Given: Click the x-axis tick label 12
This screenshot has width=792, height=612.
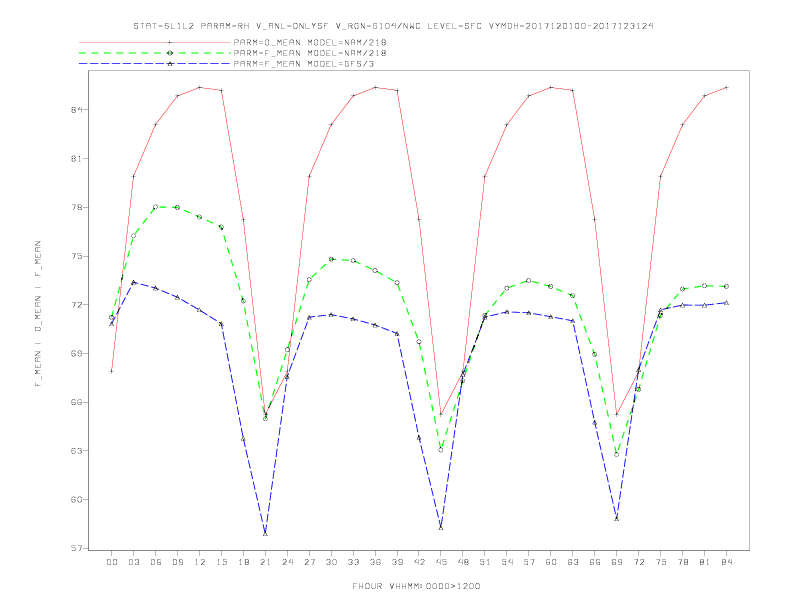Looking at the screenshot, I should click(x=200, y=562).
